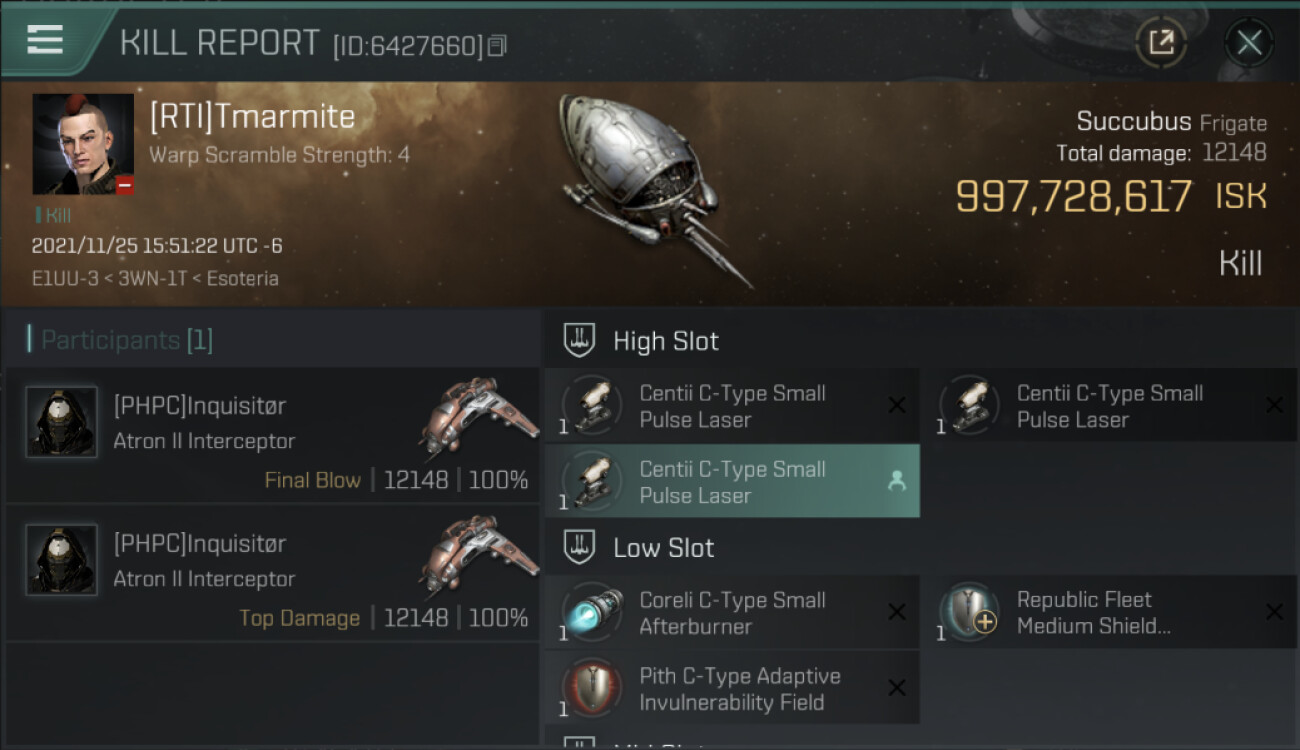This screenshot has width=1300, height=750.
Task: Open Tmarmite's character portrait
Action: 83,144
